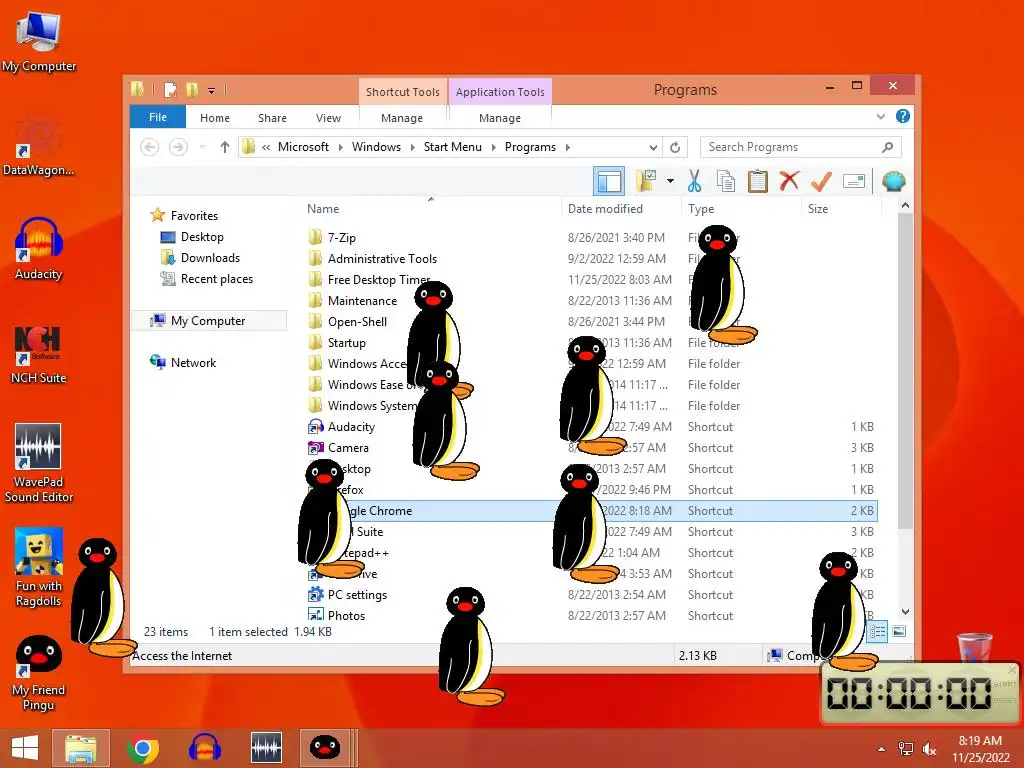Launch Audacity from the desktop icon
This screenshot has width=1024, height=768.
pos(39,249)
